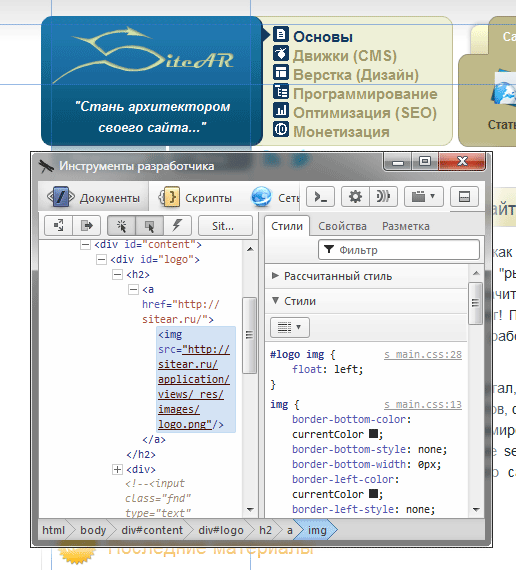Collapse the div id="logo" node
The height and width of the screenshot is (570, 516).
[x=101, y=260]
